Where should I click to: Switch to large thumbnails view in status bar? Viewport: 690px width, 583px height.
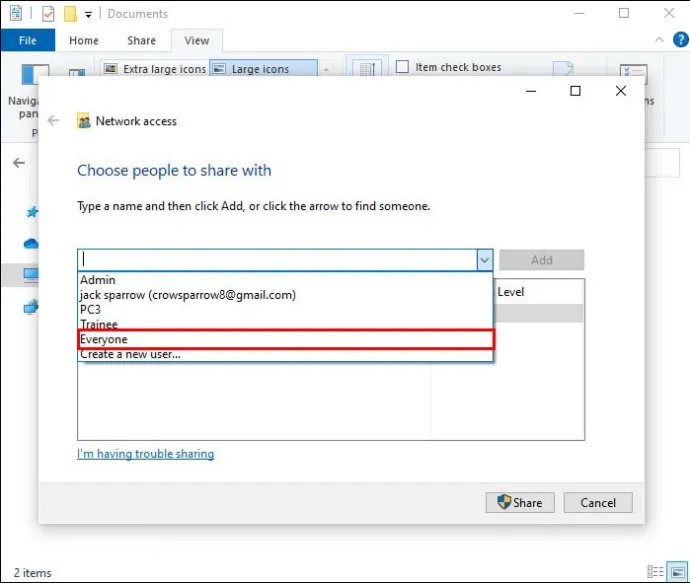pos(677,572)
